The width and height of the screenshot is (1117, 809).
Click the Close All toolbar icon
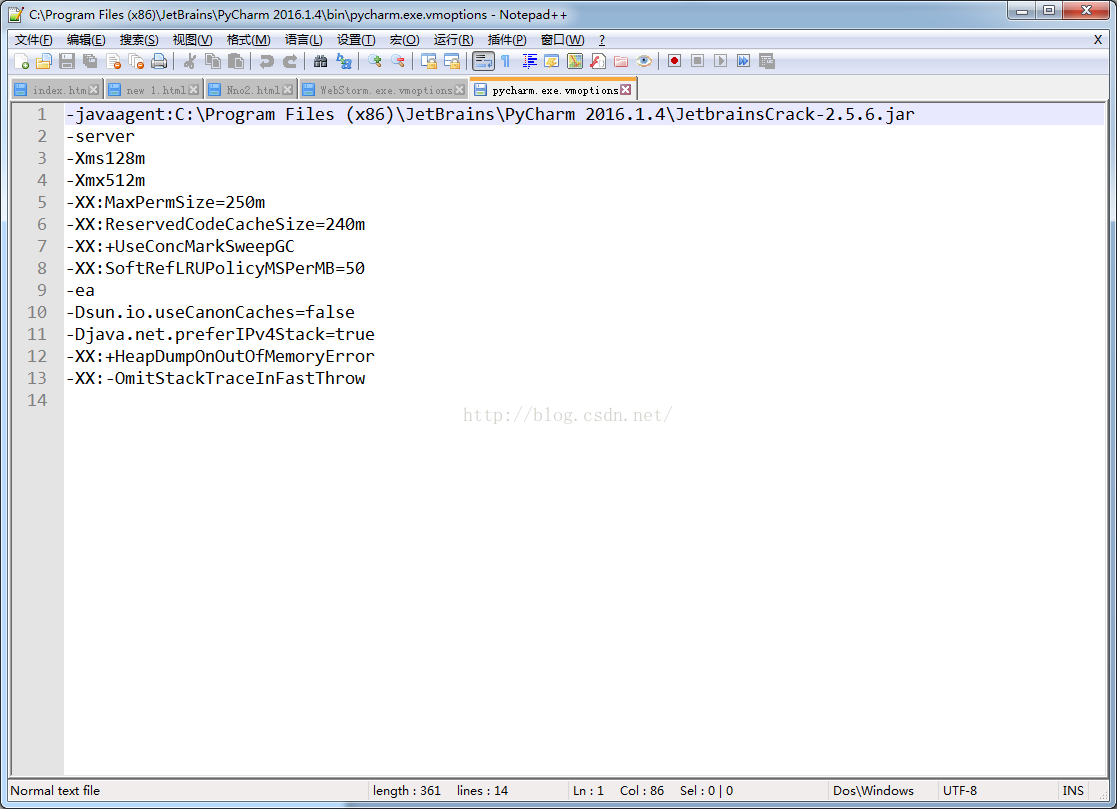point(136,62)
